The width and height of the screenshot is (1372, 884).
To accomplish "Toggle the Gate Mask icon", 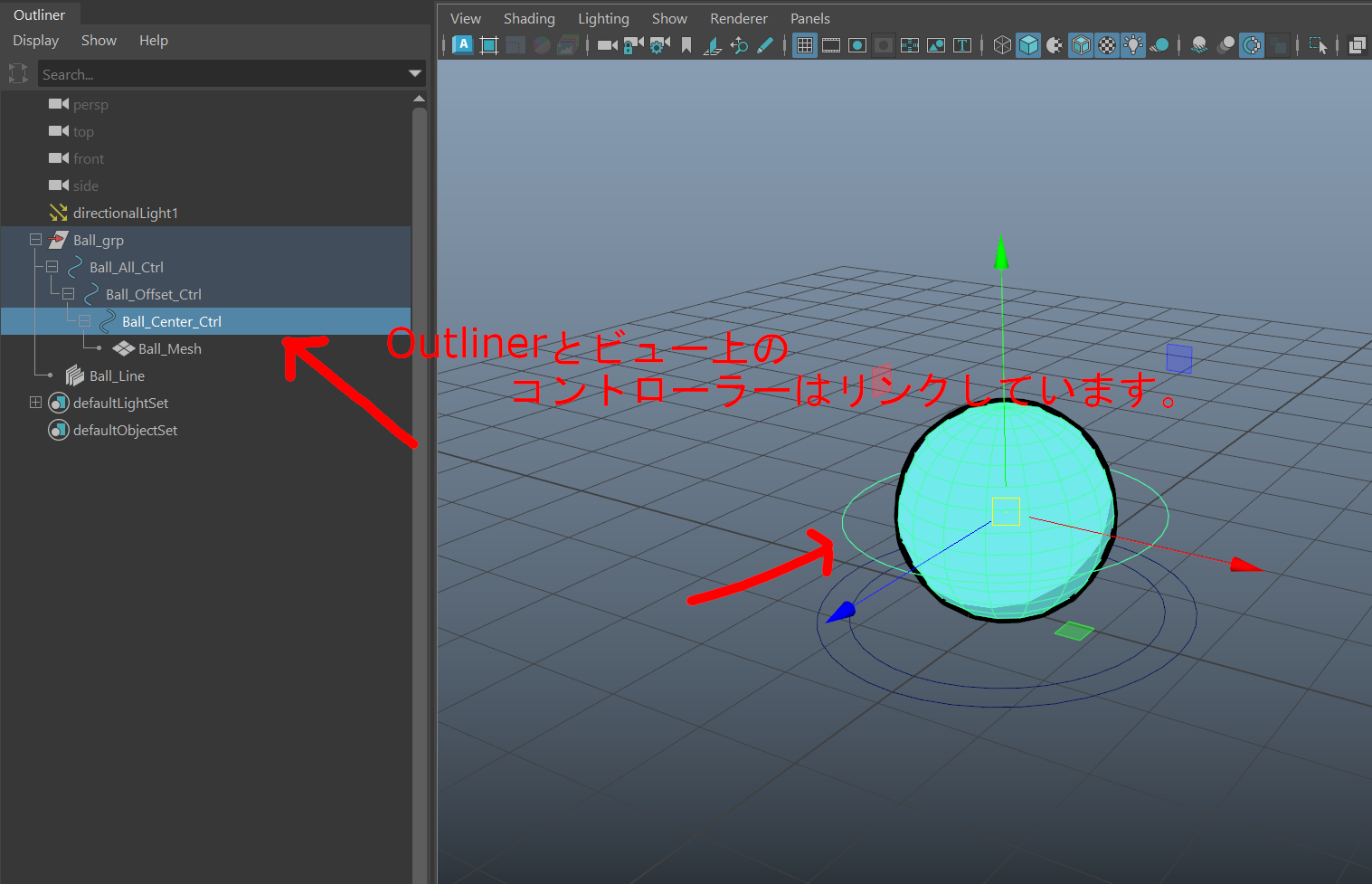I will [884, 45].
